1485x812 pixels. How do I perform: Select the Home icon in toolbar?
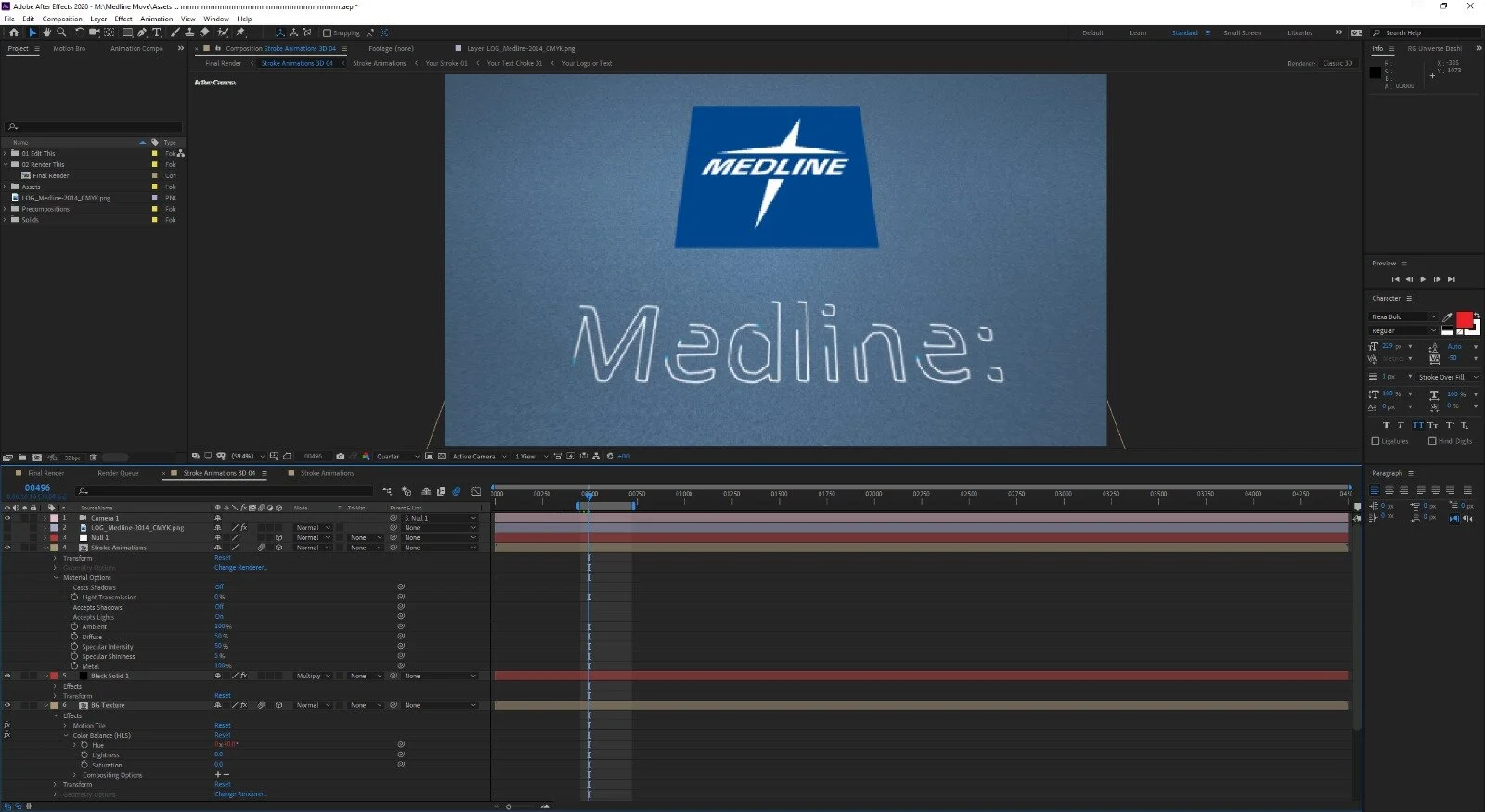pyautogui.click(x=13, y=32)
